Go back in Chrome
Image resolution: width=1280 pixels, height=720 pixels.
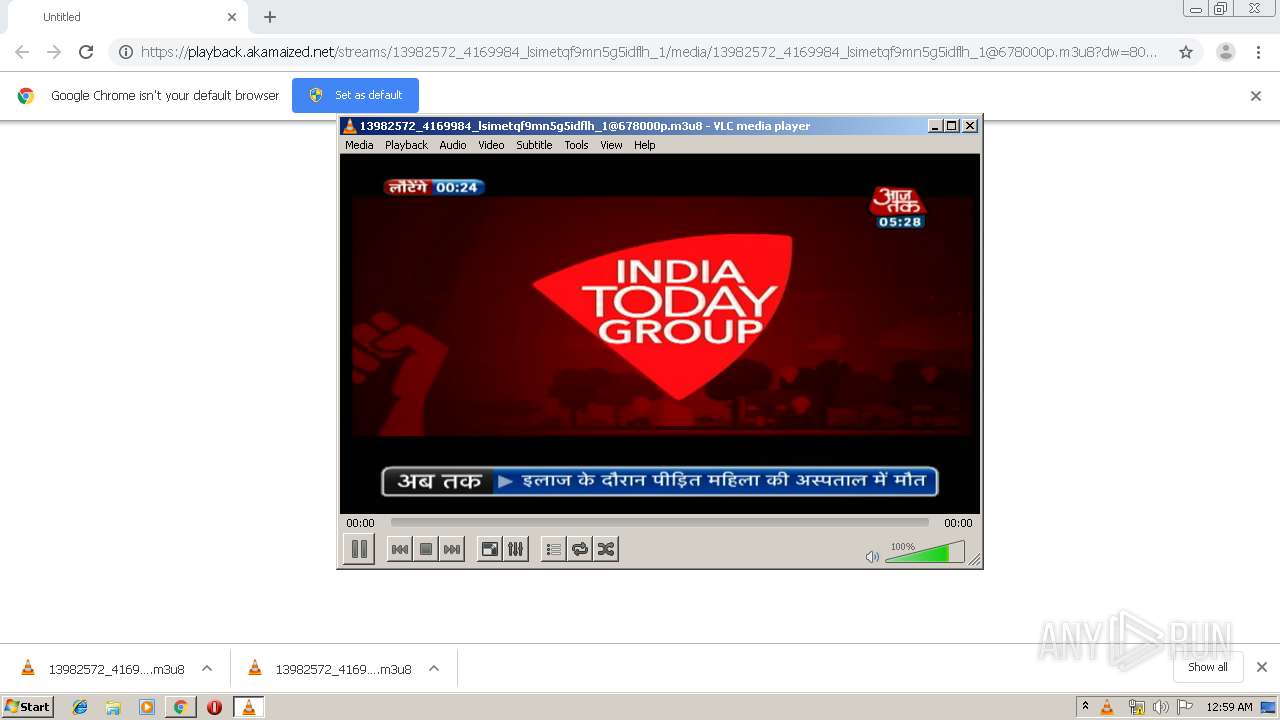(22, 52)
